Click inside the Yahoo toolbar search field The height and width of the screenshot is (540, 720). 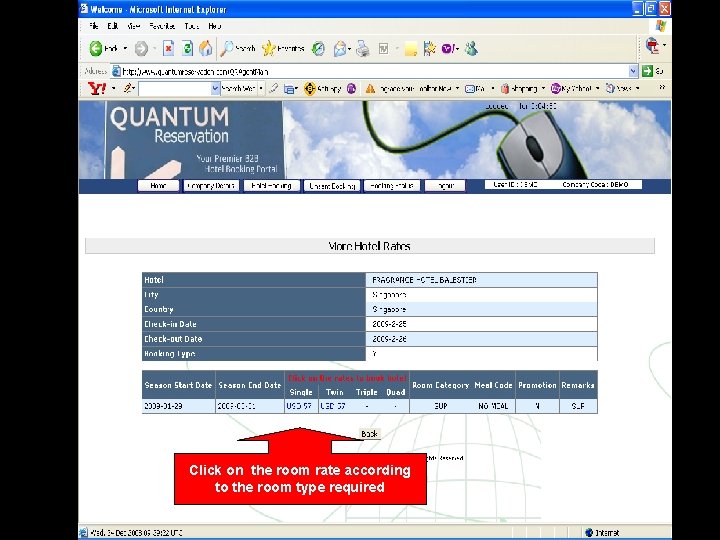174,89
